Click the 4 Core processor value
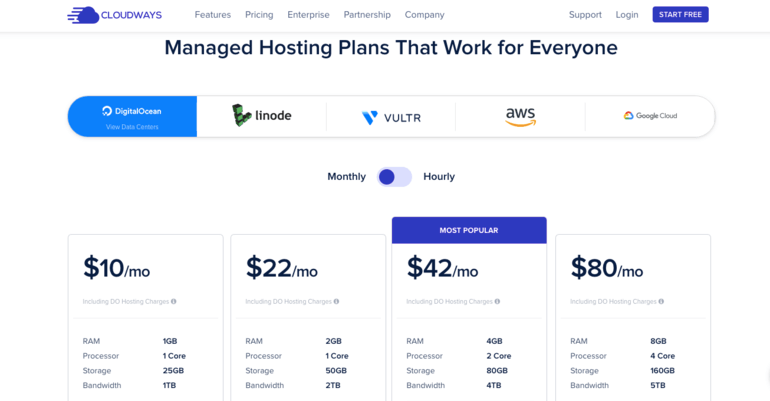This screenshot has height=401, width=770. tap(662, 356)
